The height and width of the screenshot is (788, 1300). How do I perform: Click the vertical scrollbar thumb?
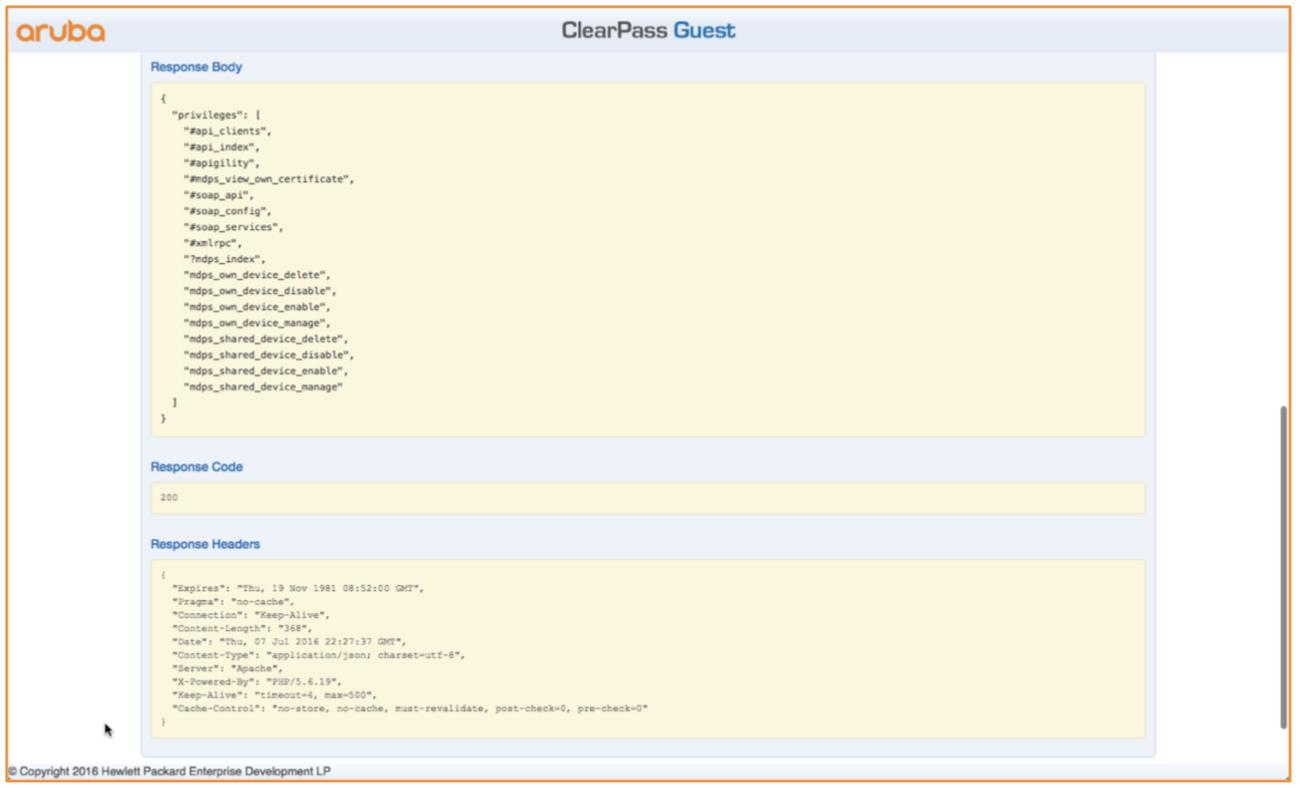(x=1283, y=567)
